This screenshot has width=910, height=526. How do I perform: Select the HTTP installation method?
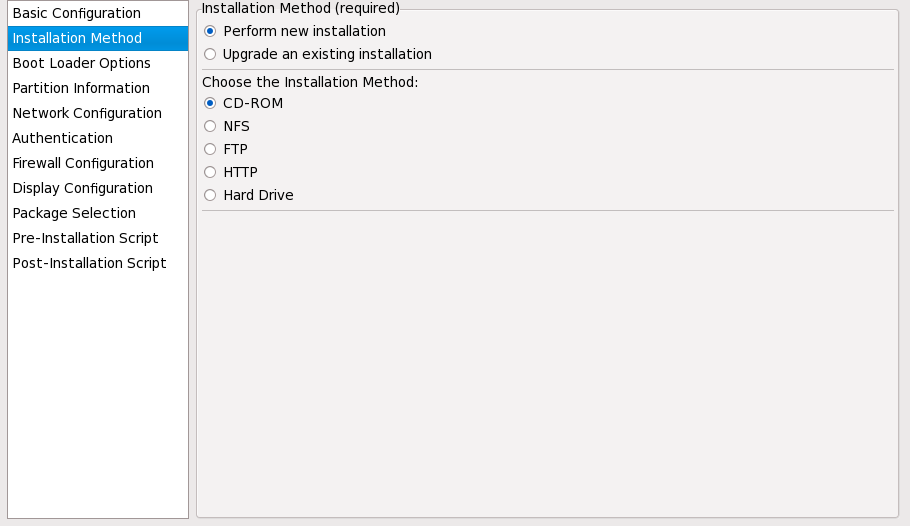(210, 173)
